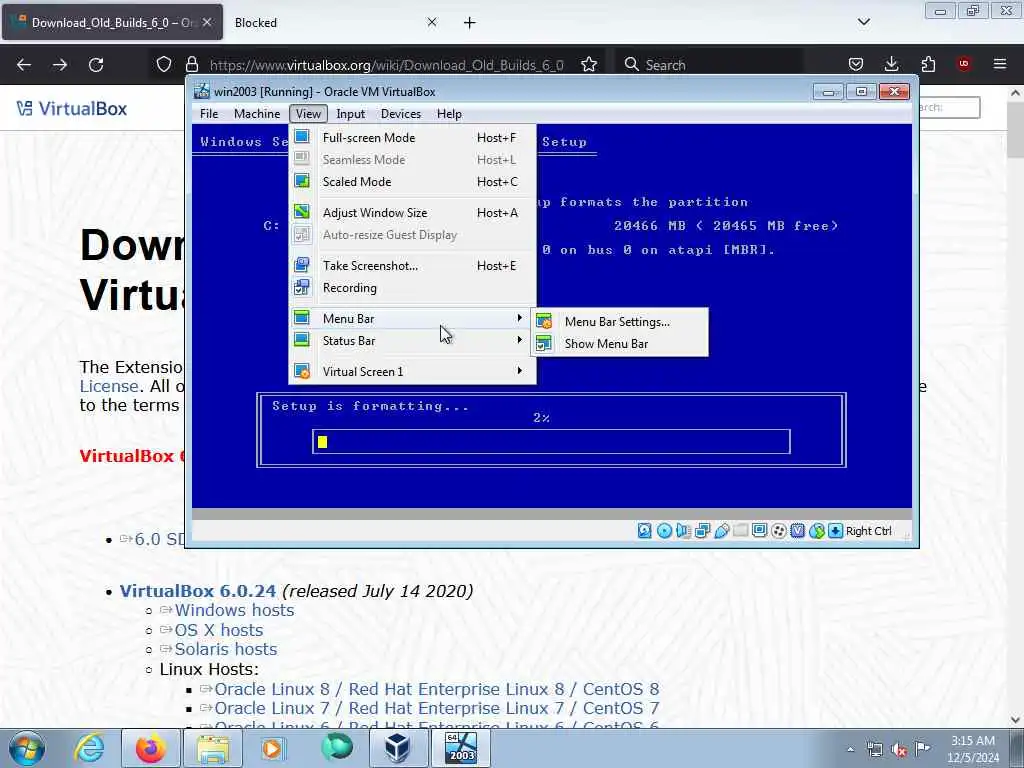Click network adapter status icon
This screenshot has height=768, width=1024.
(x=703, y=531)
